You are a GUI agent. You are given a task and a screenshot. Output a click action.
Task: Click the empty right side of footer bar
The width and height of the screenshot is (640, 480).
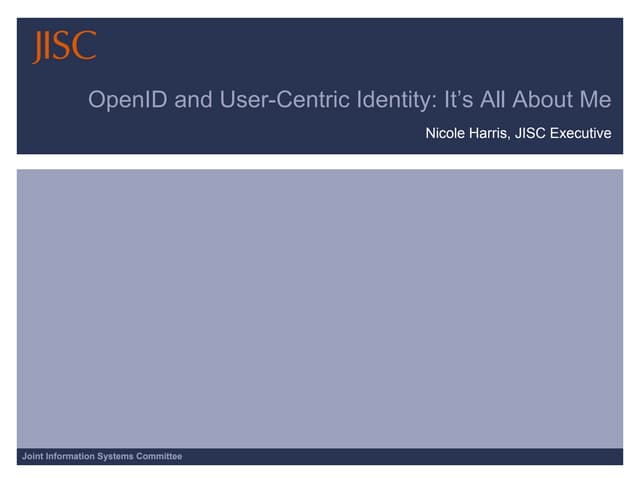(x=450, y=457)
